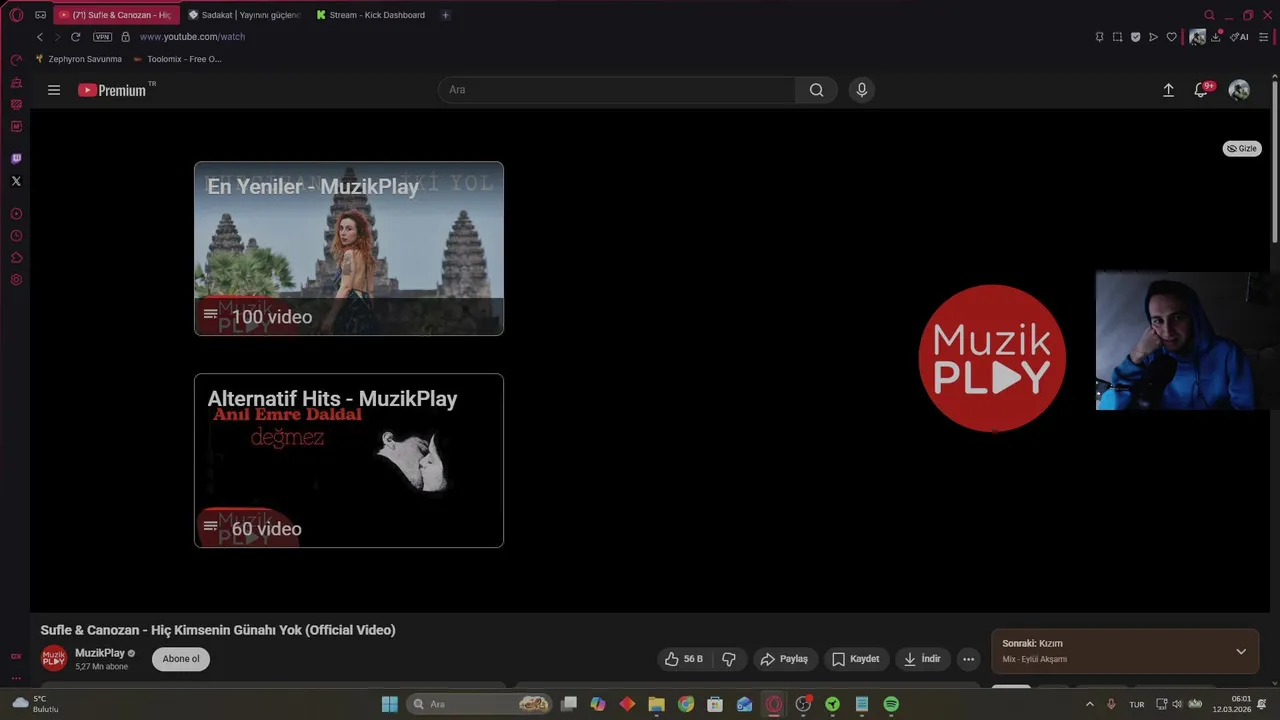Take a snapshot with the crop icon
Viewport: 1280px width, 720px height.
click(1117, 37)
